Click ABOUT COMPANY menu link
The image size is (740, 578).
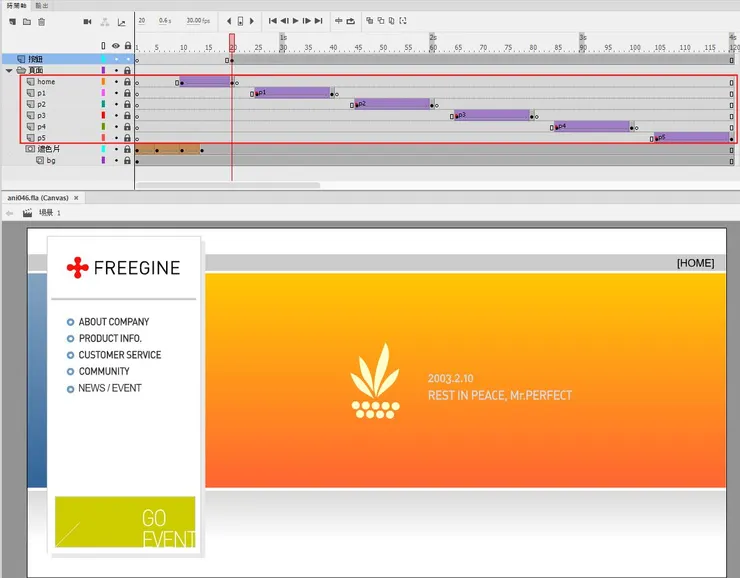click(114, 322)
